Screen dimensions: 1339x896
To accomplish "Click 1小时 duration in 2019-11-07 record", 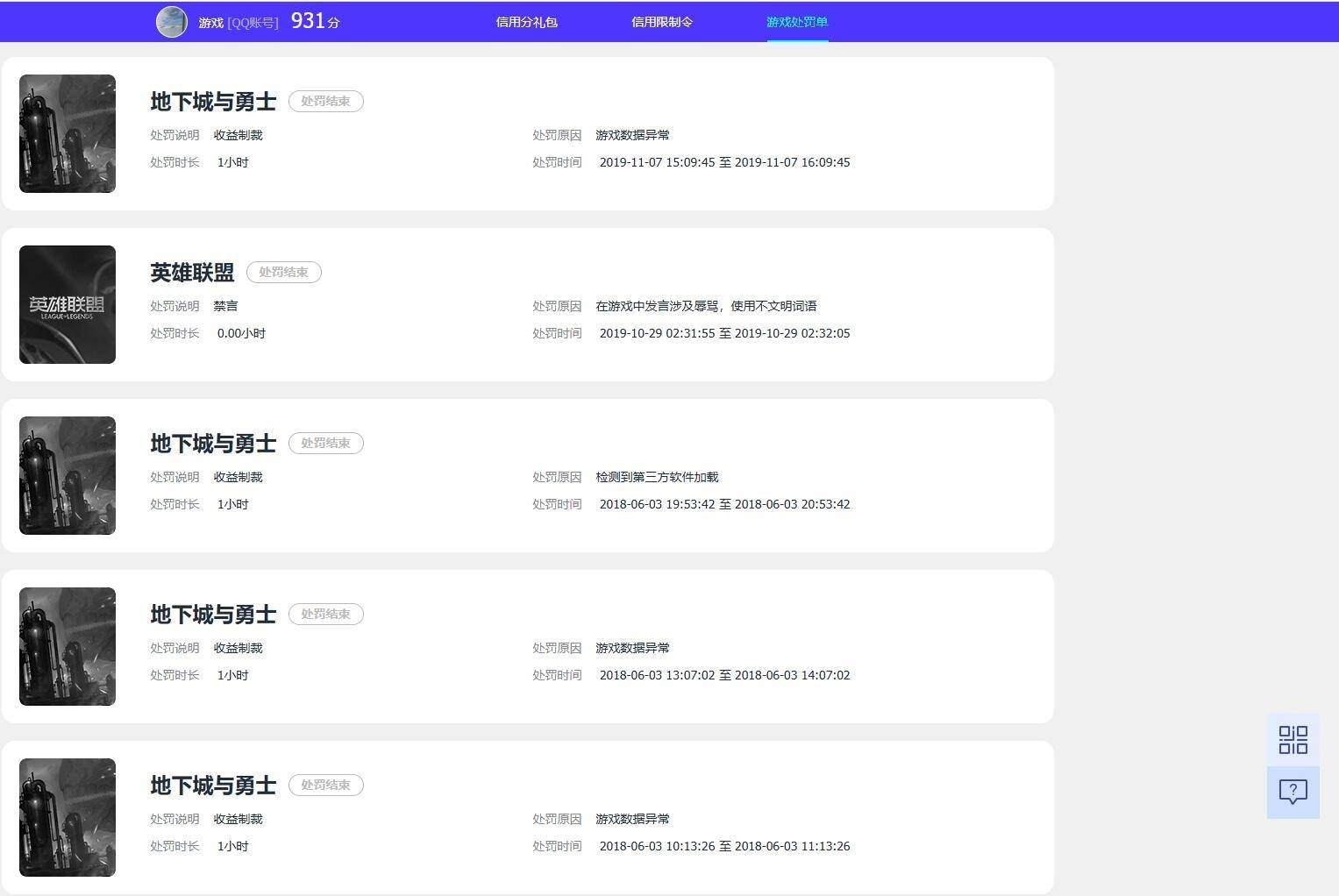I will pos(232,162).
